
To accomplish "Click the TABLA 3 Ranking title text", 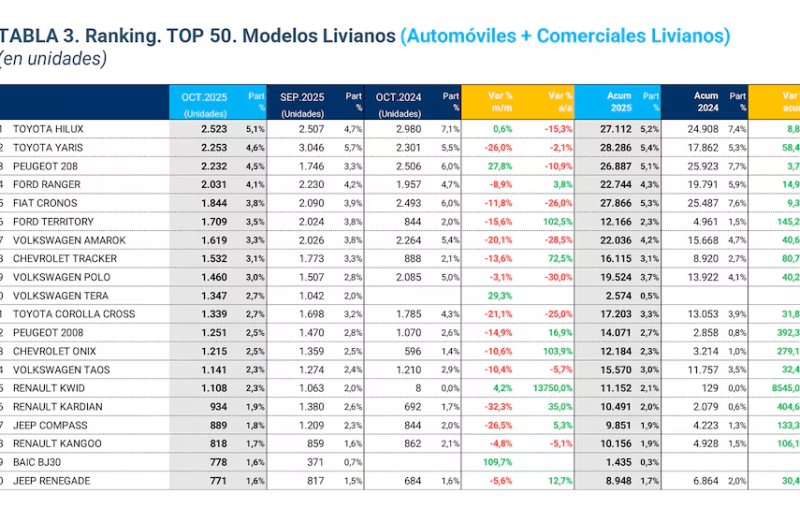I will coord(198,36).
